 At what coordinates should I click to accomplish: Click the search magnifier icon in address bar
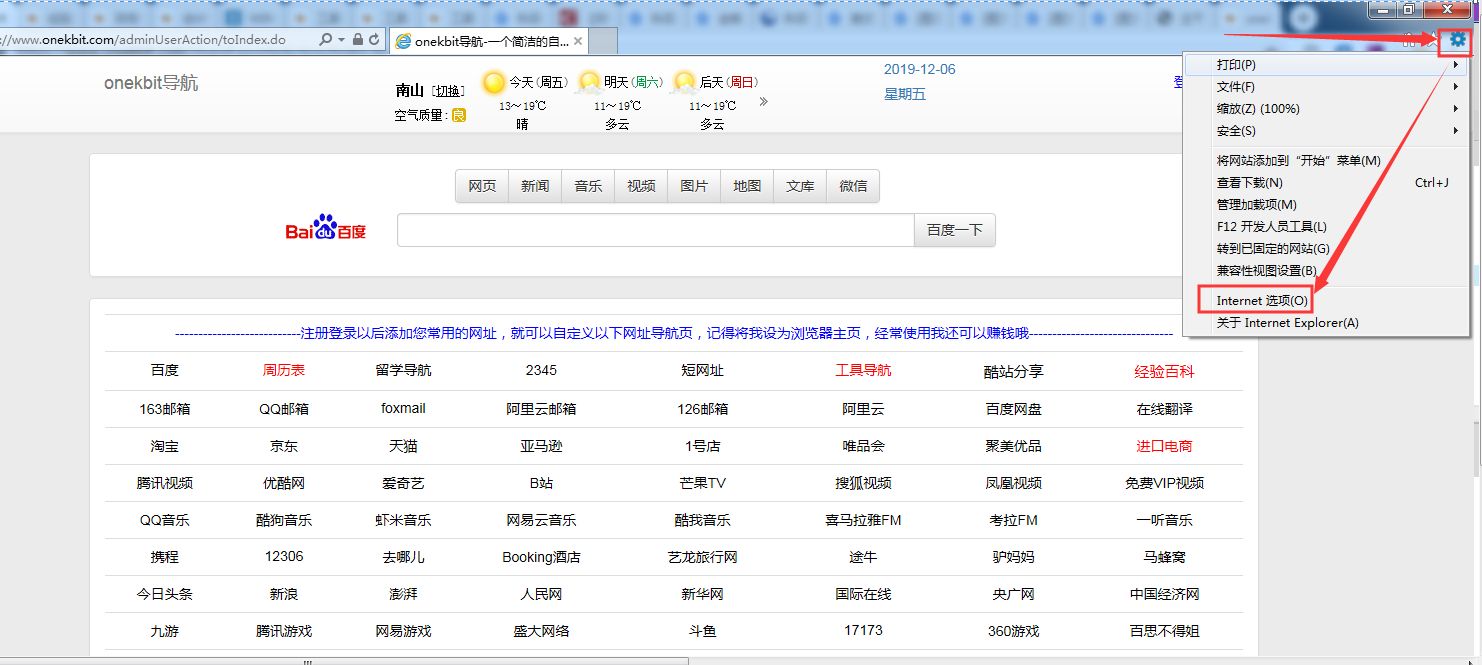[326, 40]
